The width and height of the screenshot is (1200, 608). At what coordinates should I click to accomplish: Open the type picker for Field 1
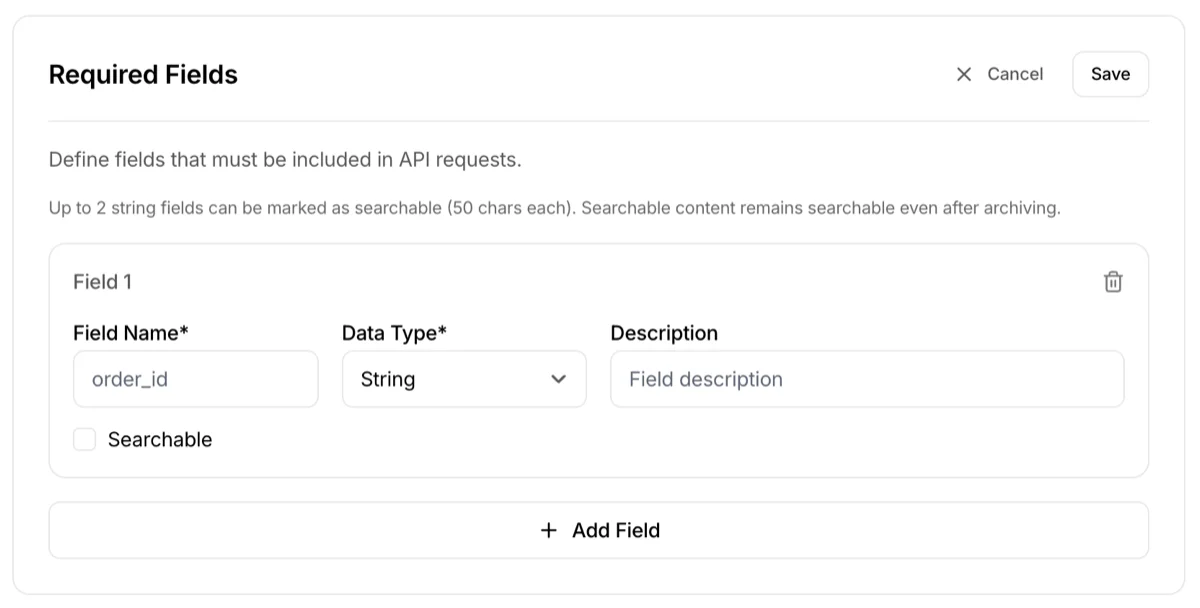[463, 379]
